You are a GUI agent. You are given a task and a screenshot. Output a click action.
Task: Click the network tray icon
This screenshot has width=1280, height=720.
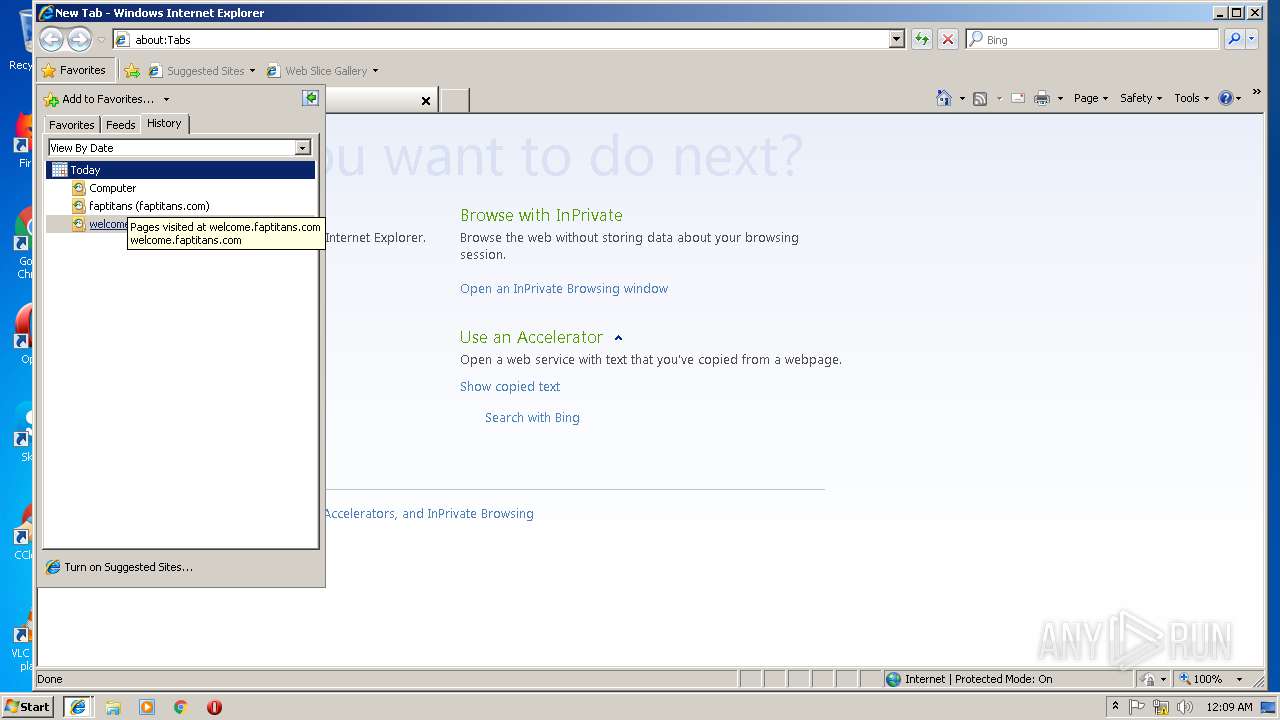[x=1161, y=707]
